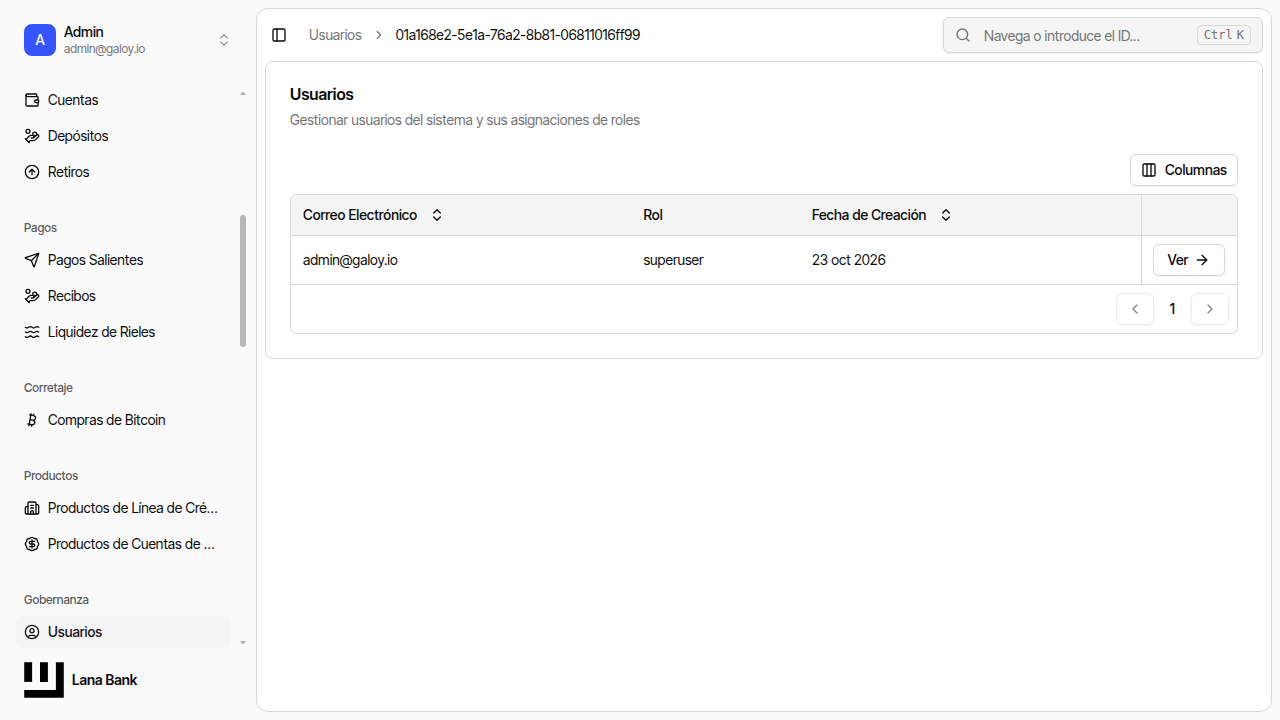This screenshot has height=720, width=1280.
Task: Click the Bitcoin symbol icon
Action: tap(31, 420)
